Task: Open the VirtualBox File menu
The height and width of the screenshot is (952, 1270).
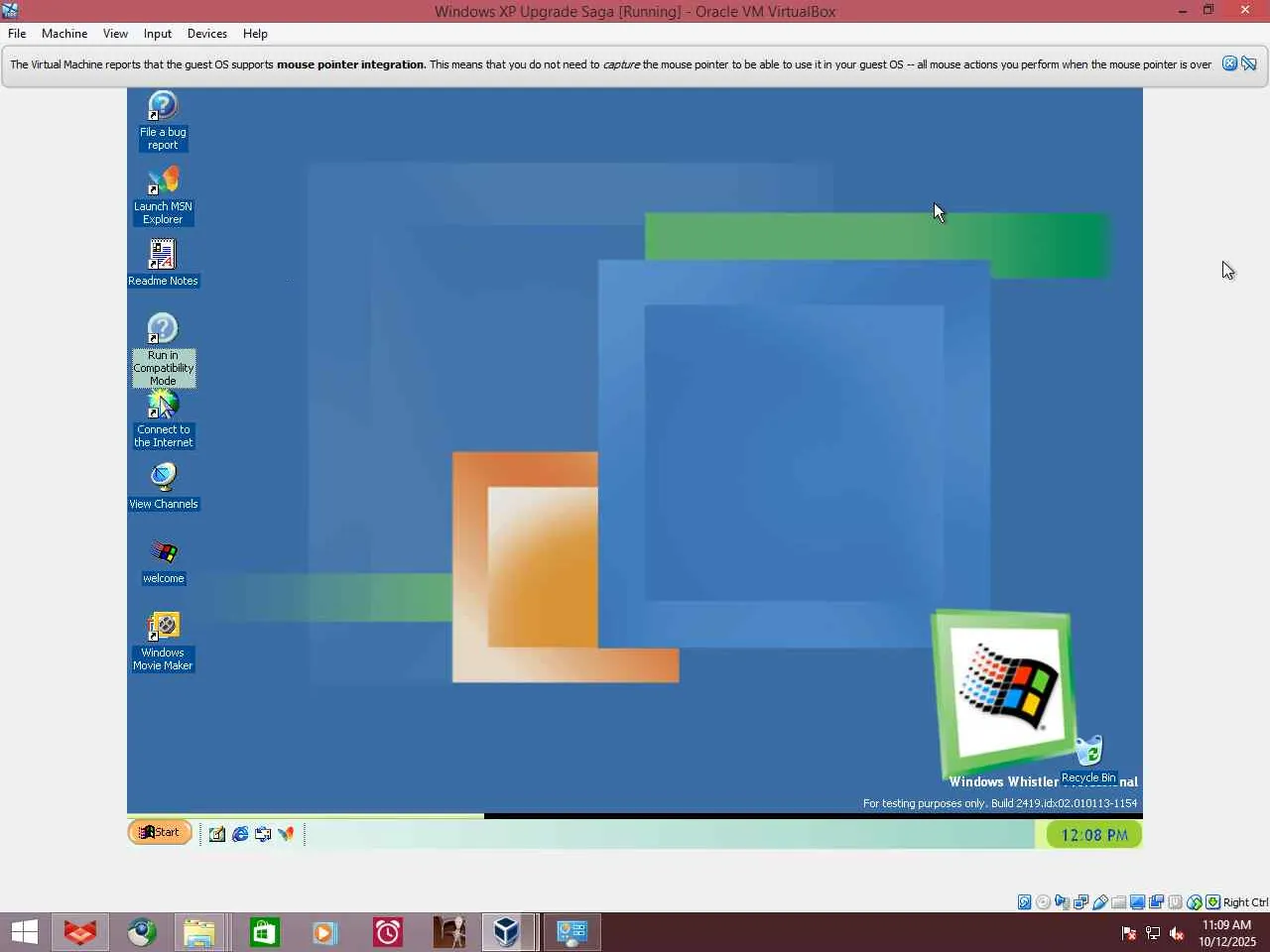Action: 17,33
